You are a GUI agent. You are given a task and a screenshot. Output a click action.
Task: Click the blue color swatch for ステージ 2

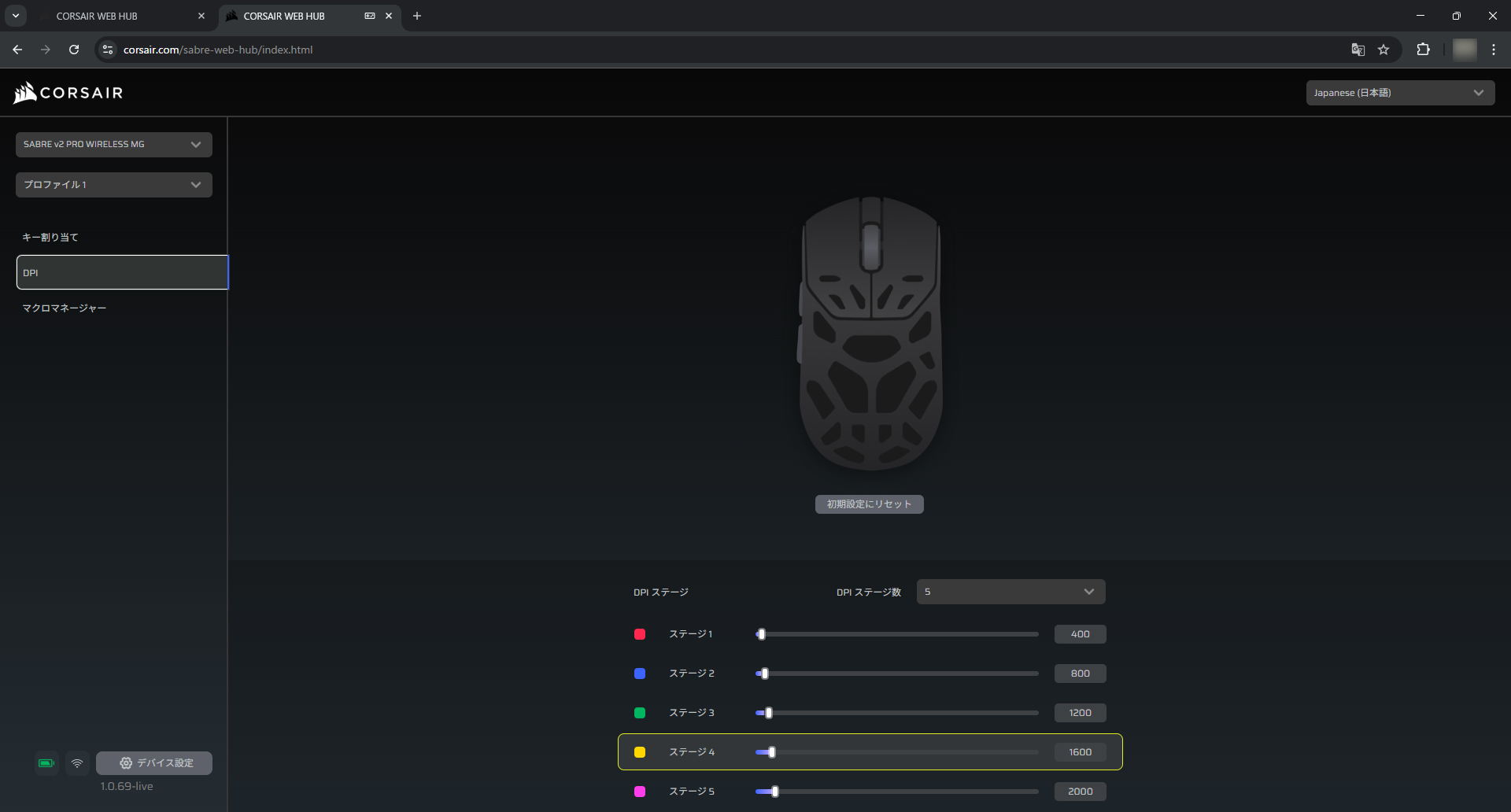point(640,674)
